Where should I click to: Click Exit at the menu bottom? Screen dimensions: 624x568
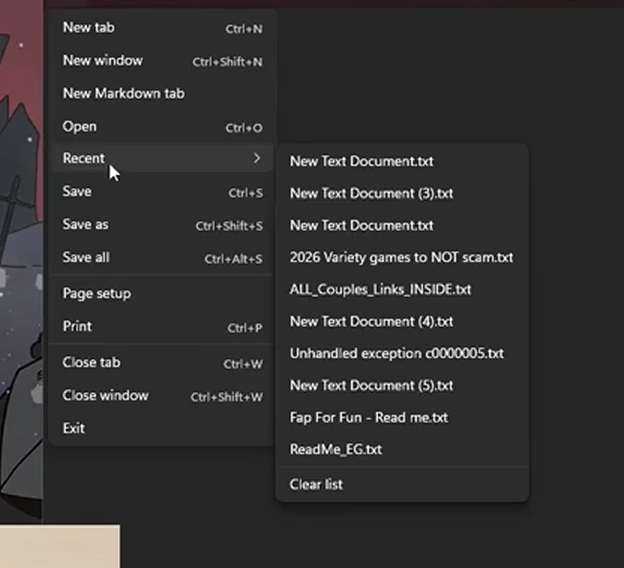pyautogui.click(x=162, y=429)
